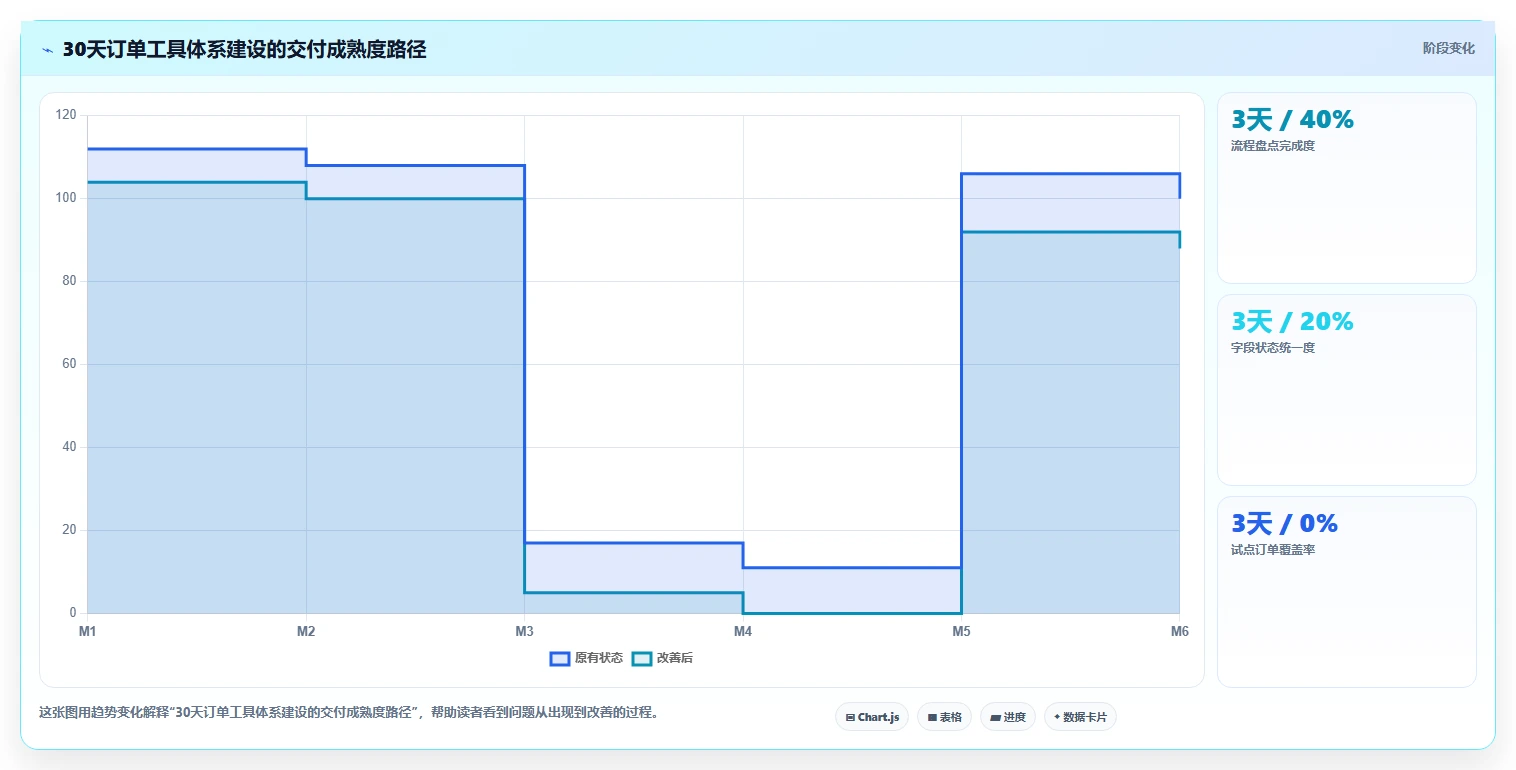This screenshot has width=1516, height=770.
Task: Click the icon inside the 表格 tag
Action: pyautogui.click(x=932, y=718)
